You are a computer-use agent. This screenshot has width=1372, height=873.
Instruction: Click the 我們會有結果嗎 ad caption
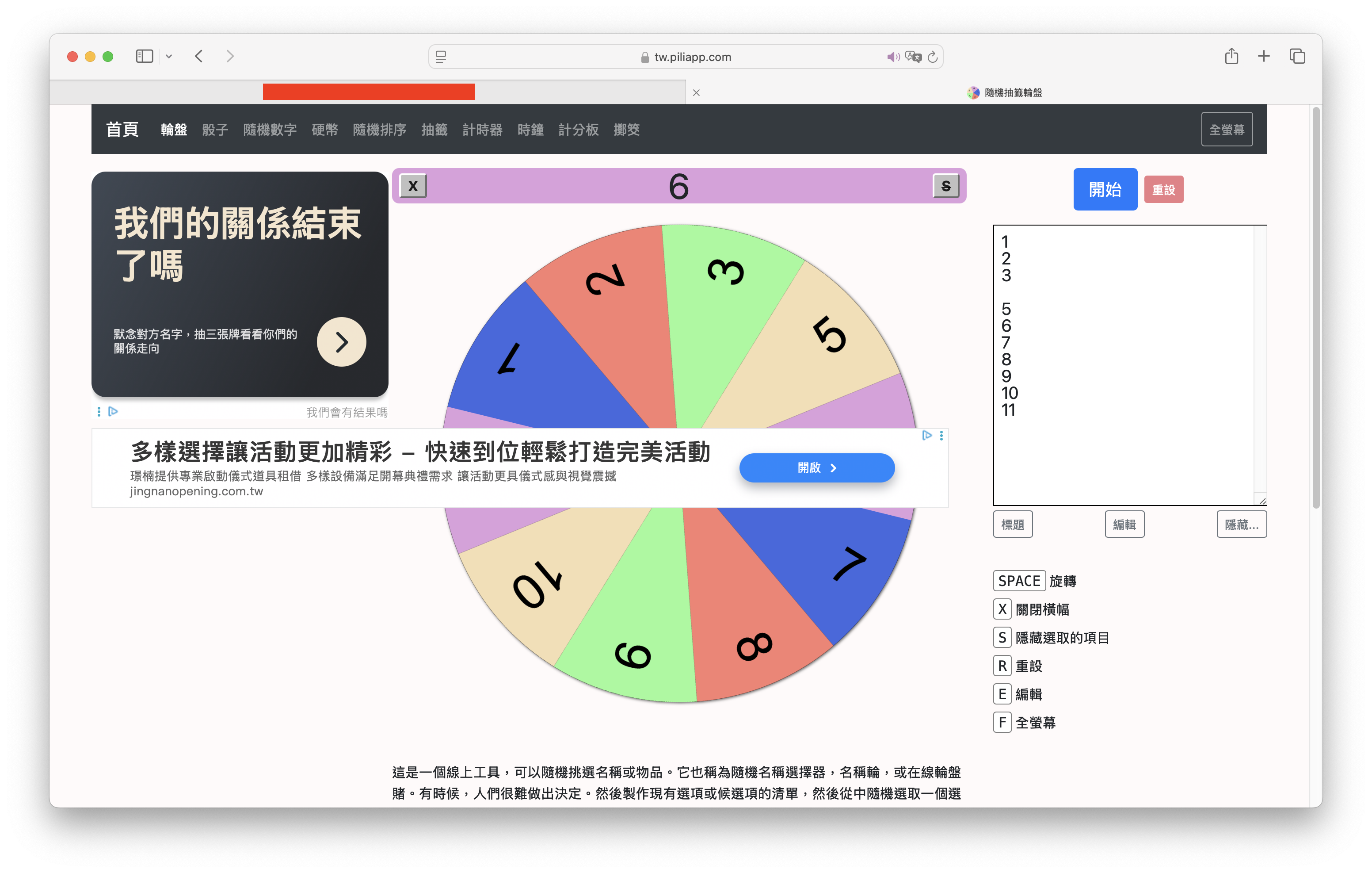[347, 412]
